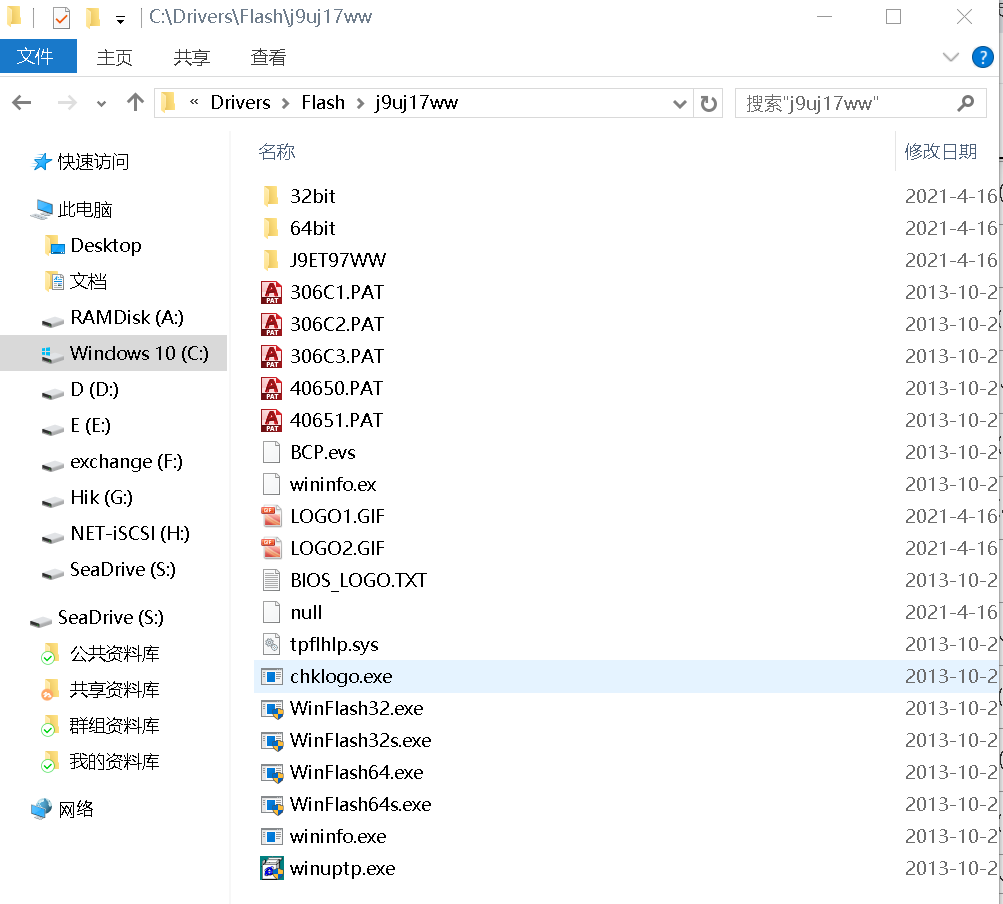Select the 40650.PAT file icon
The image size is (1003, 904).
[271, 388]
